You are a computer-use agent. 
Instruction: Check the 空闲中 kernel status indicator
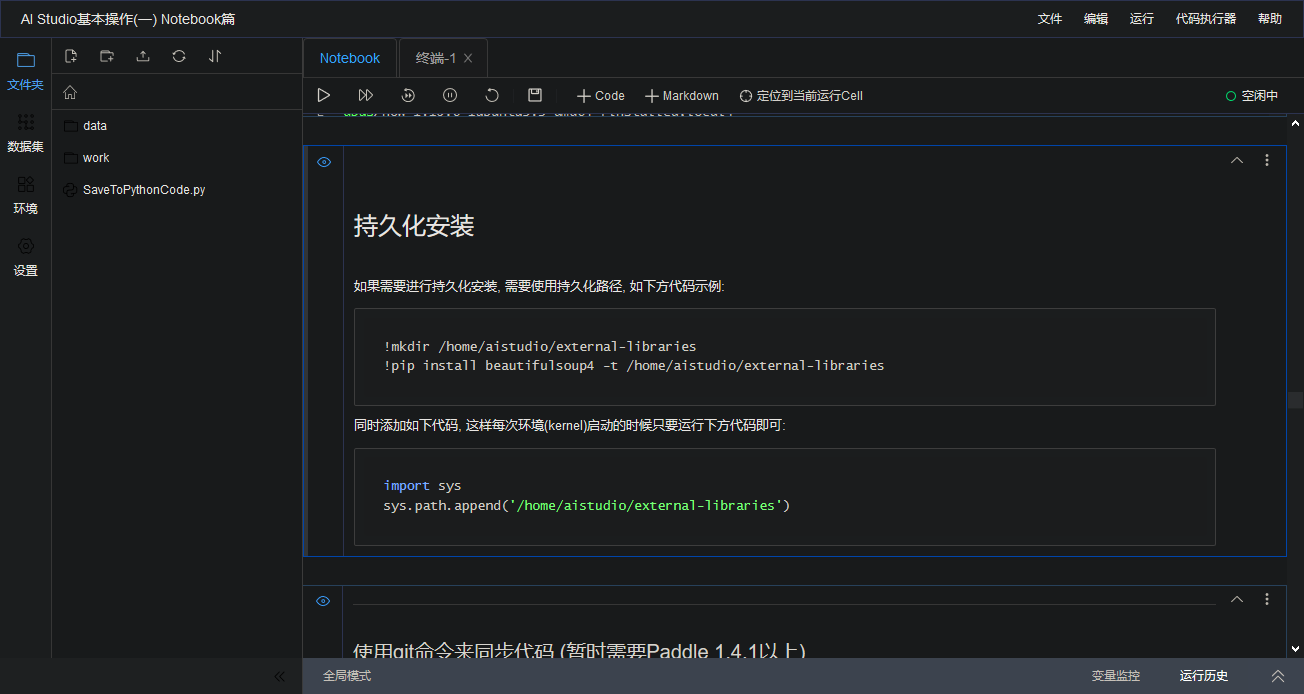point(1252,96)
